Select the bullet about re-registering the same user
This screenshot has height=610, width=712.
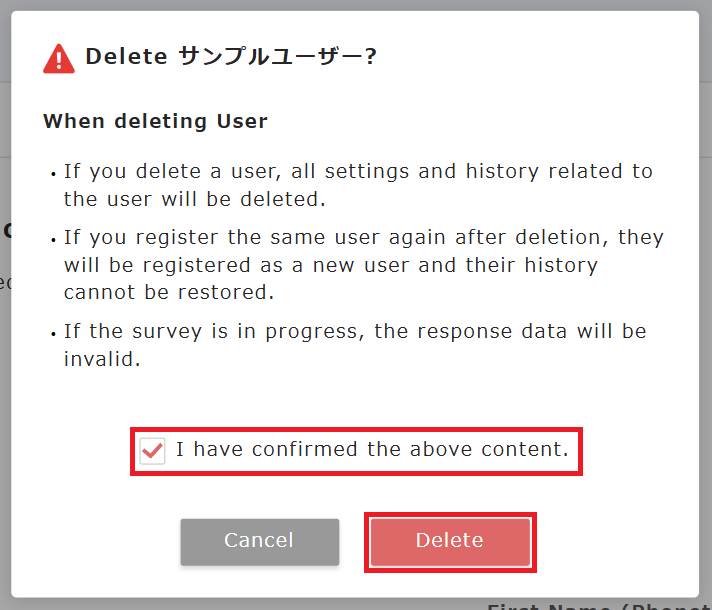click(363, 265)
